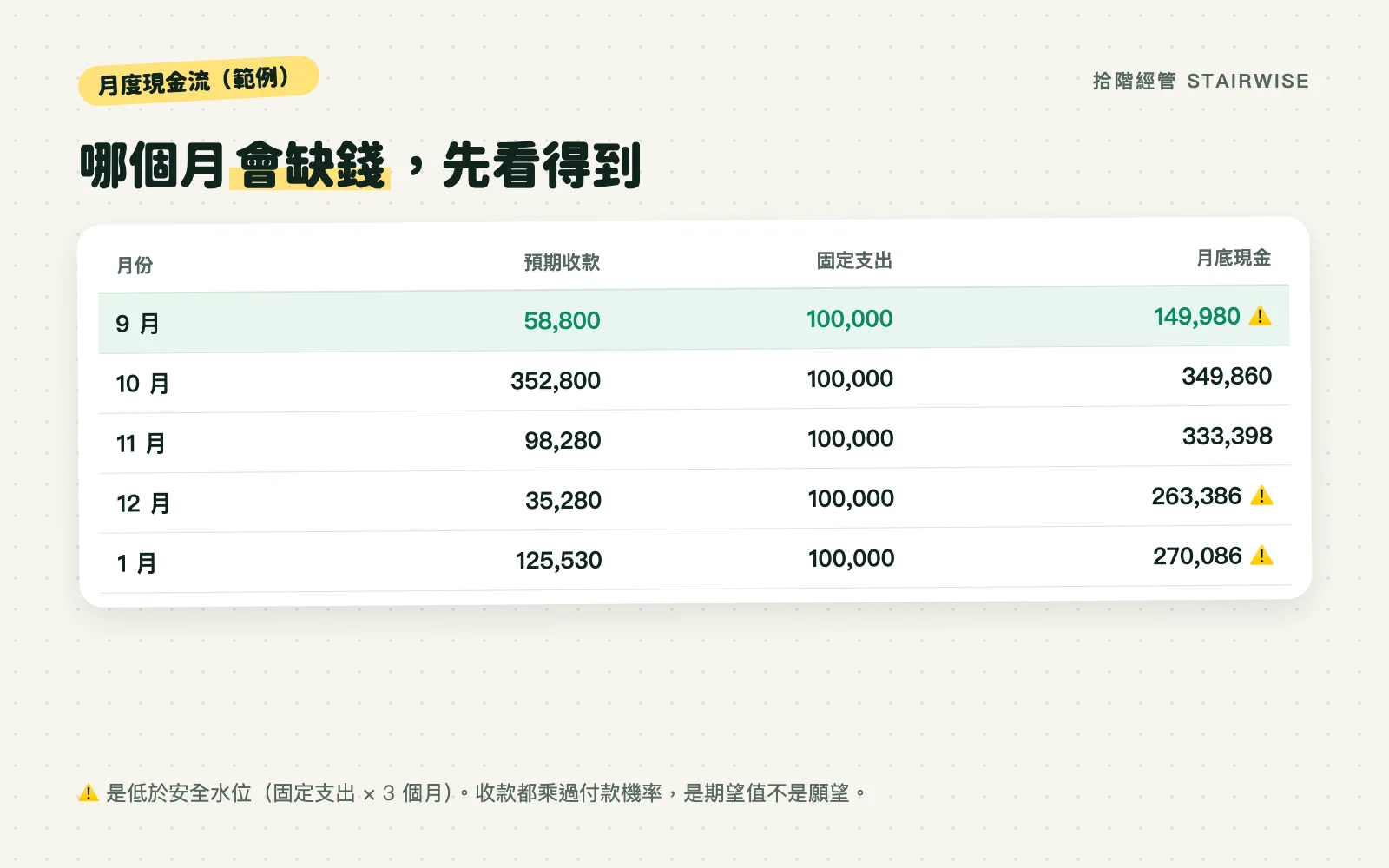Click the 98,280 expected income cell
This screenshot has width=1389, height=868.
(x=563, y=441)
